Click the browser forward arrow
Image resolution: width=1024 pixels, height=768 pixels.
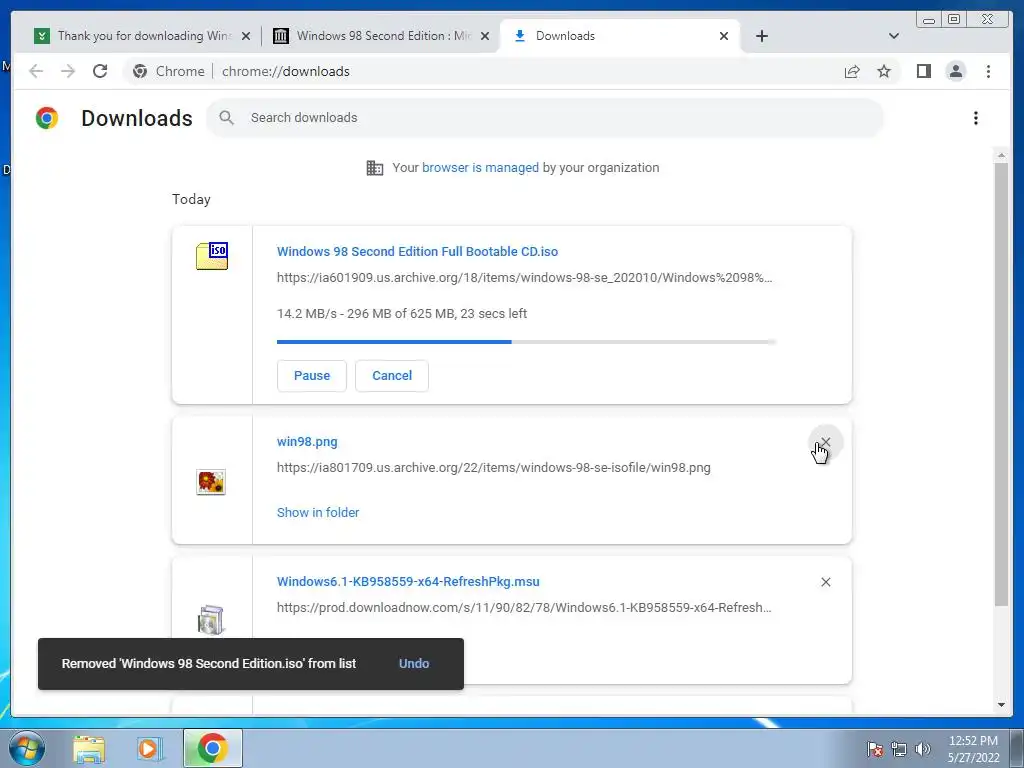pos(68,71)
